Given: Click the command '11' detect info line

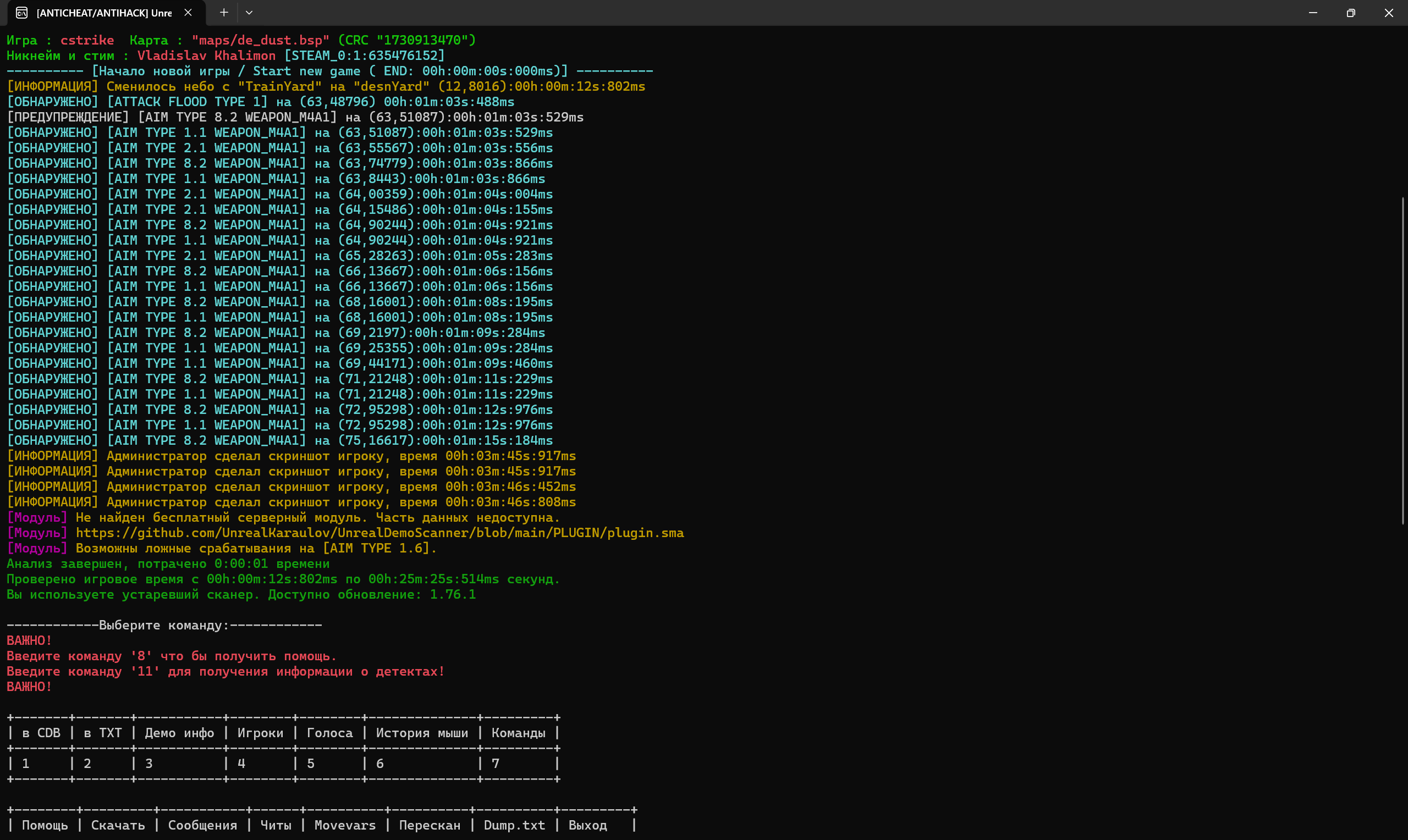Looking at the screenshot, I should point(226,672).
